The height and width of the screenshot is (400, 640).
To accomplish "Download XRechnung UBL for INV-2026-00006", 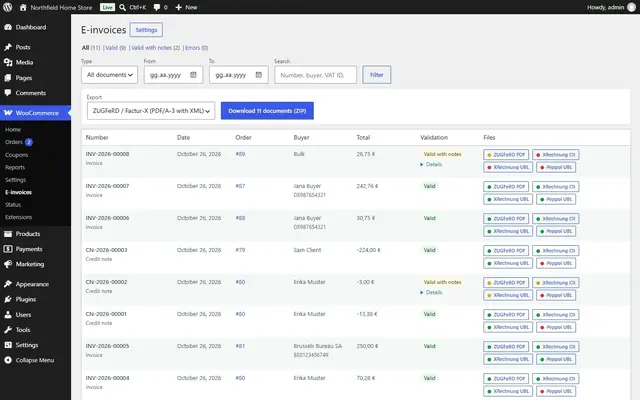I will tap(508, 231).
